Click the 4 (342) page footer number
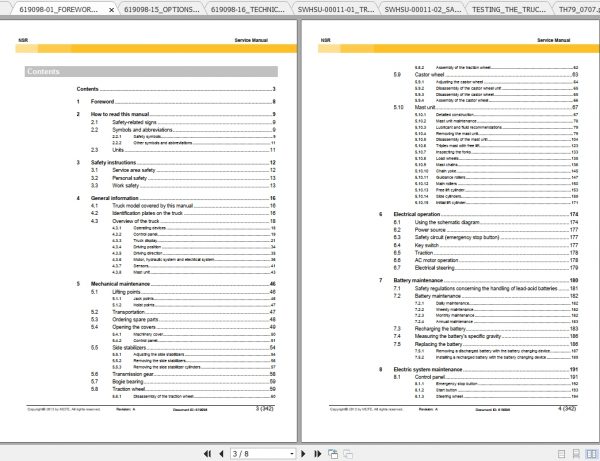 coord(567,409)
